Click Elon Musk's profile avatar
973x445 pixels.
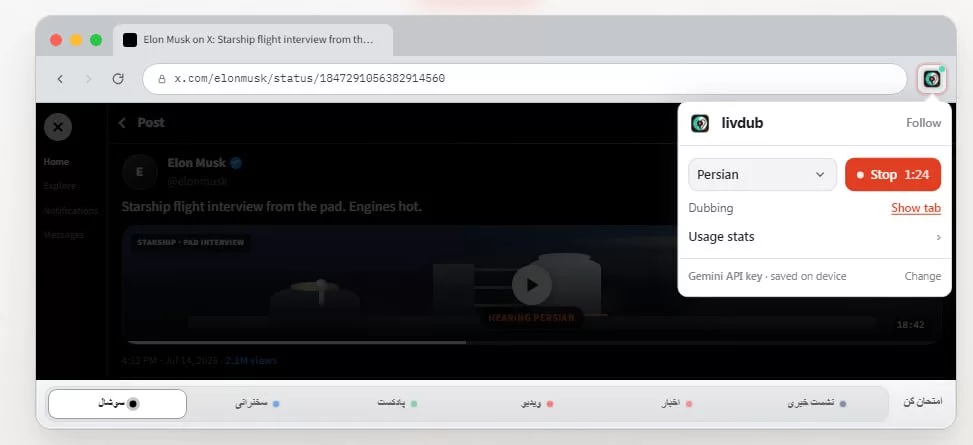(140, 172)
